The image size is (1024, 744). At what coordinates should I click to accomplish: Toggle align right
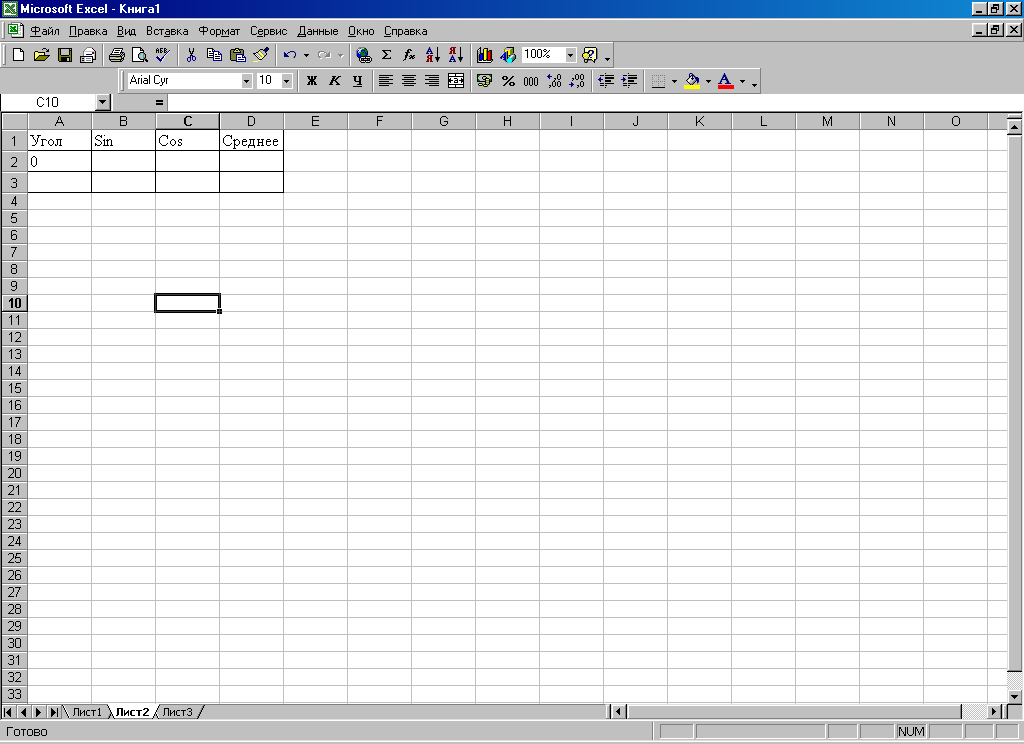coord(432,81)
